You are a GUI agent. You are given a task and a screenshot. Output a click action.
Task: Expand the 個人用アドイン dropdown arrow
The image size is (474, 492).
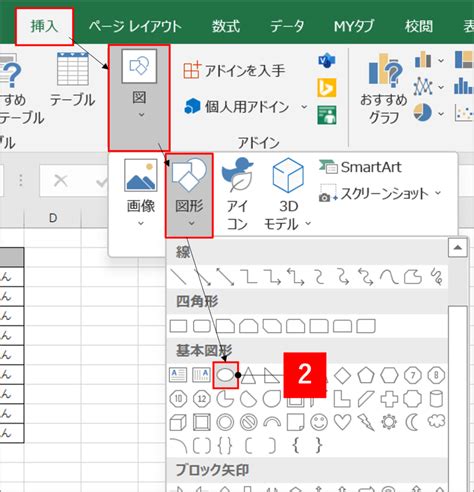(x=304, y=107)
